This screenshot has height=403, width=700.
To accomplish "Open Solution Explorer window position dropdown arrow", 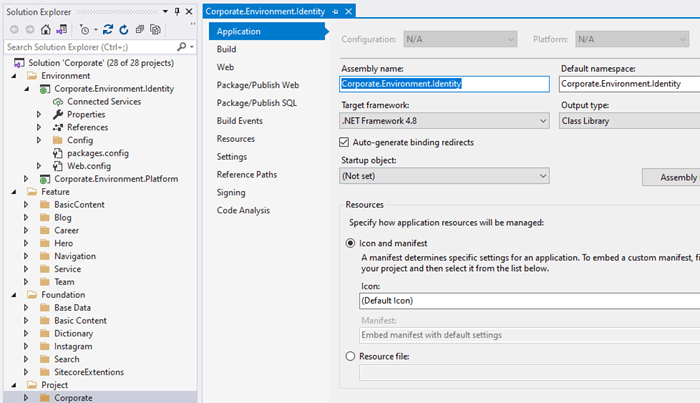I will coord(165,12).
